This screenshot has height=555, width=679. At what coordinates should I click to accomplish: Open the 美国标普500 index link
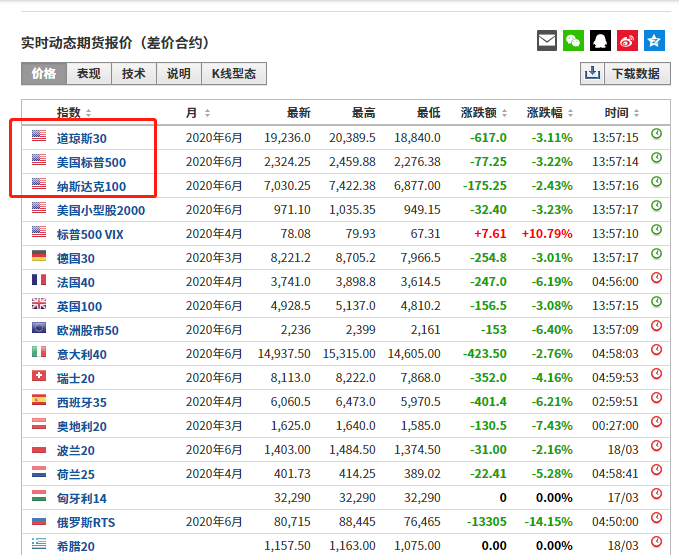point(91,162)
